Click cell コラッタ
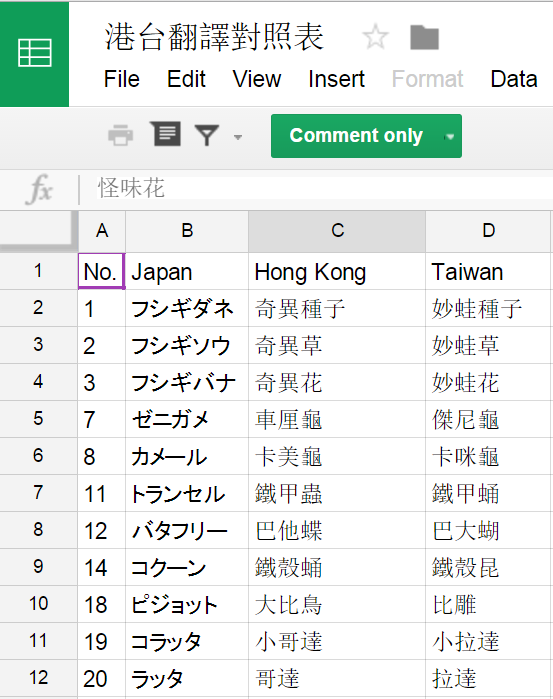The image size is (553, 699). click(x=187, y=641)
